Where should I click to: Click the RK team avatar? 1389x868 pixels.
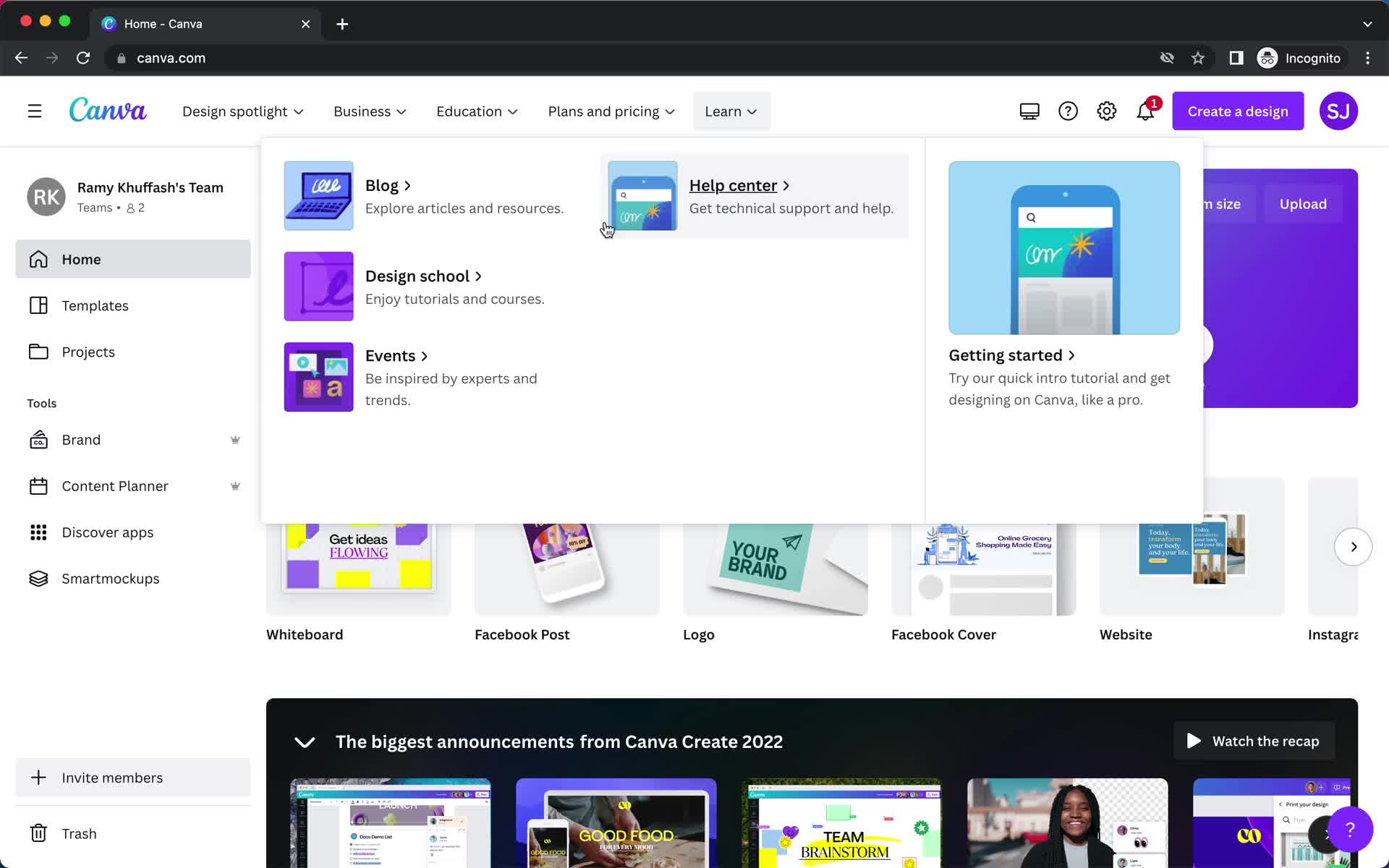[x=46, y=197]
